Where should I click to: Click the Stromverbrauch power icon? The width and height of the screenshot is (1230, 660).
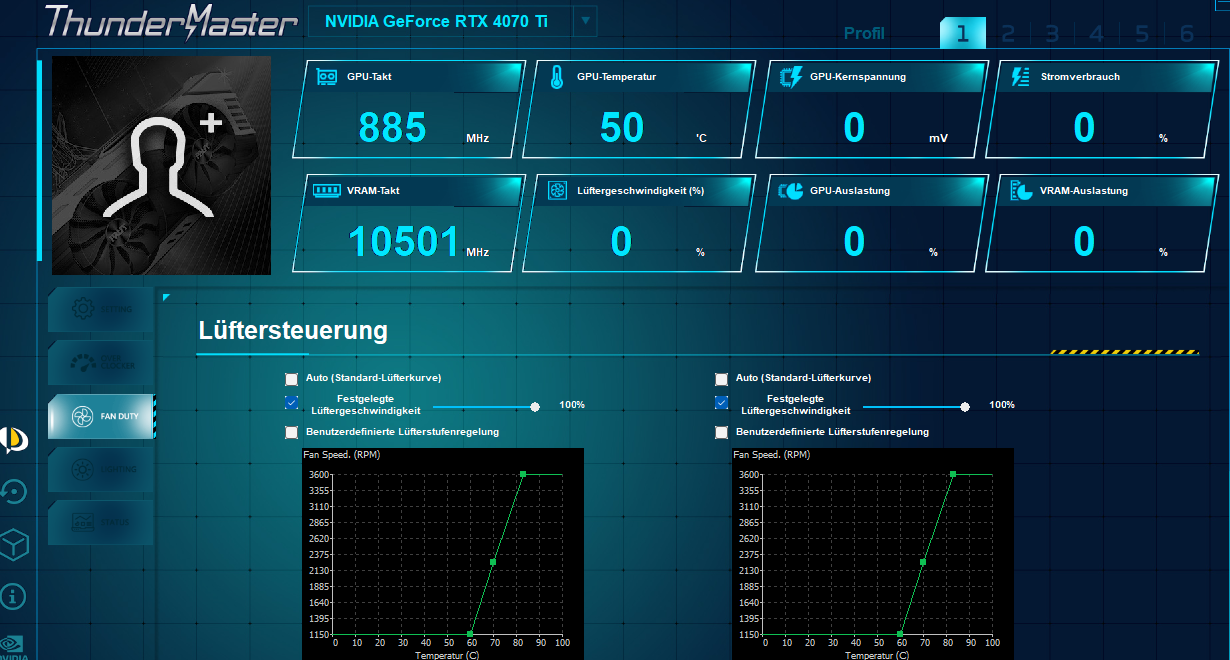coord(1020,77)
